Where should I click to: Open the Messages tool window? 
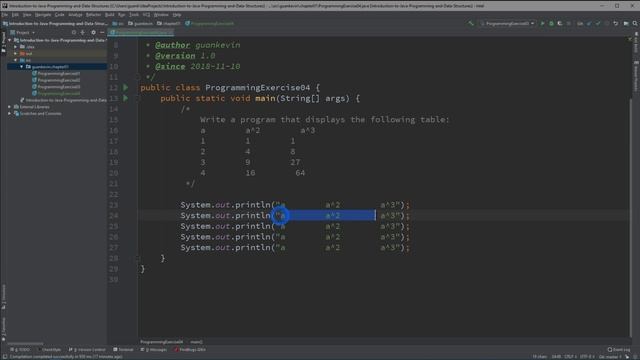click(154, 350)
